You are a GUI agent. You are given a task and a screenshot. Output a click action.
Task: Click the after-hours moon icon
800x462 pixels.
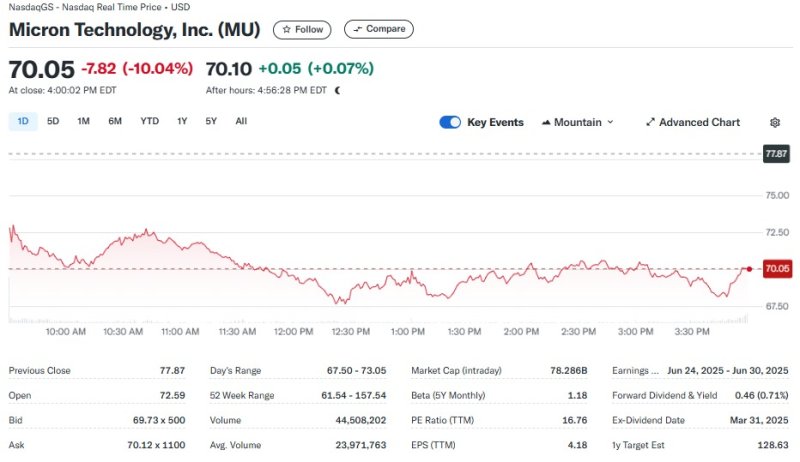[337, 90]
